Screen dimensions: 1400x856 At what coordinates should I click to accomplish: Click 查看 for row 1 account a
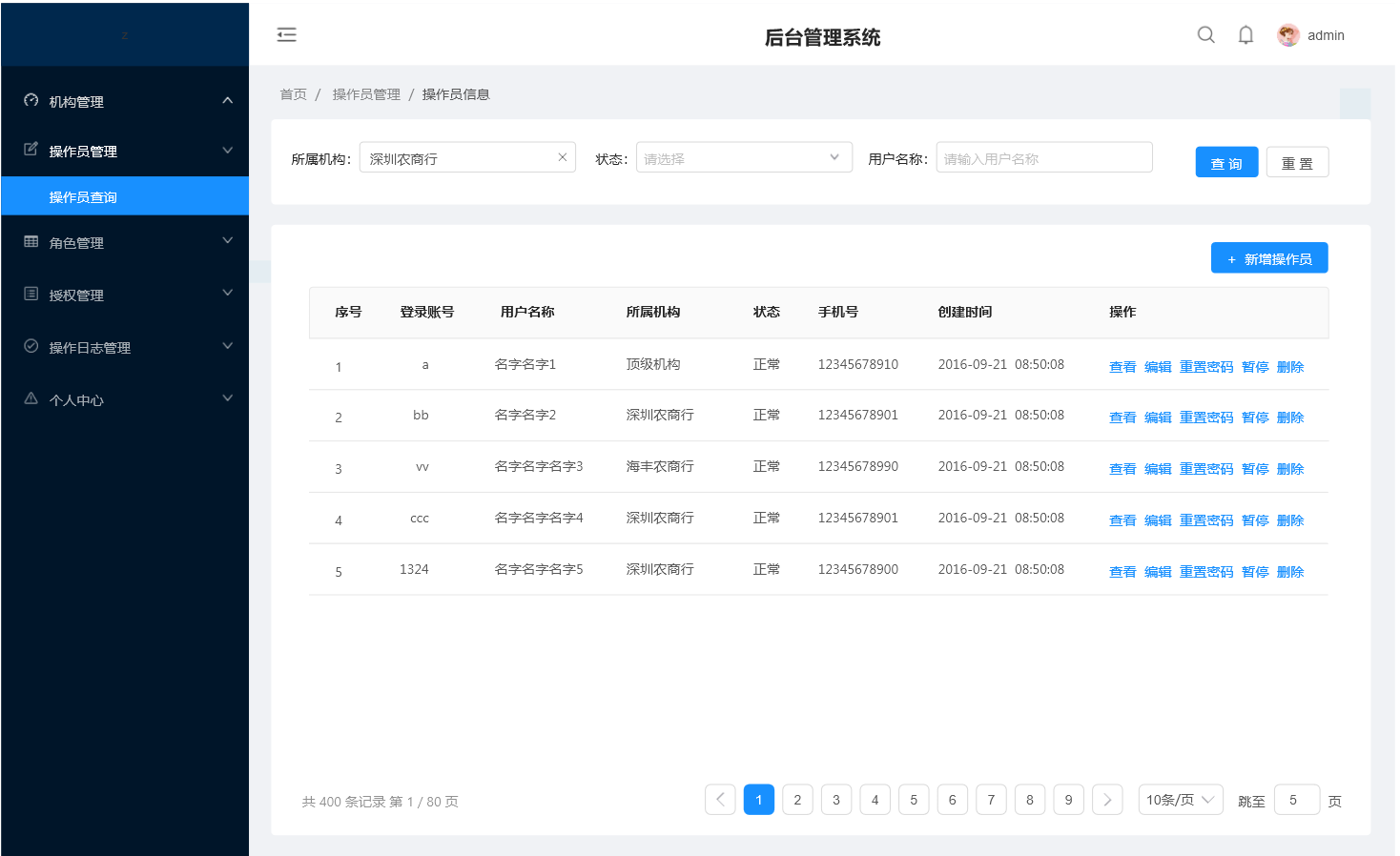tap(1122, 367)
